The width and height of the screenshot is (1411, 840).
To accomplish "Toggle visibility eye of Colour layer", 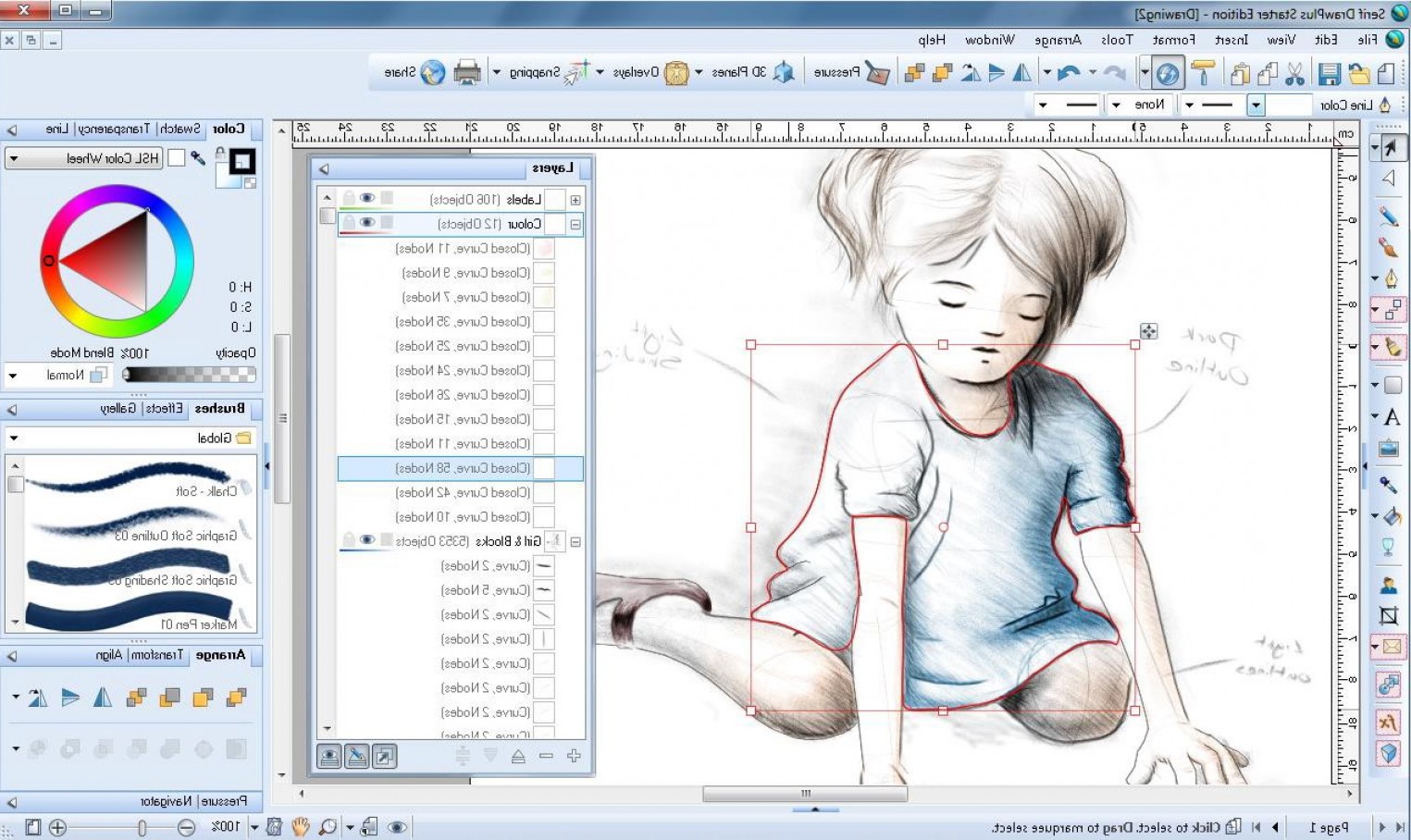I will click(367, 223).
